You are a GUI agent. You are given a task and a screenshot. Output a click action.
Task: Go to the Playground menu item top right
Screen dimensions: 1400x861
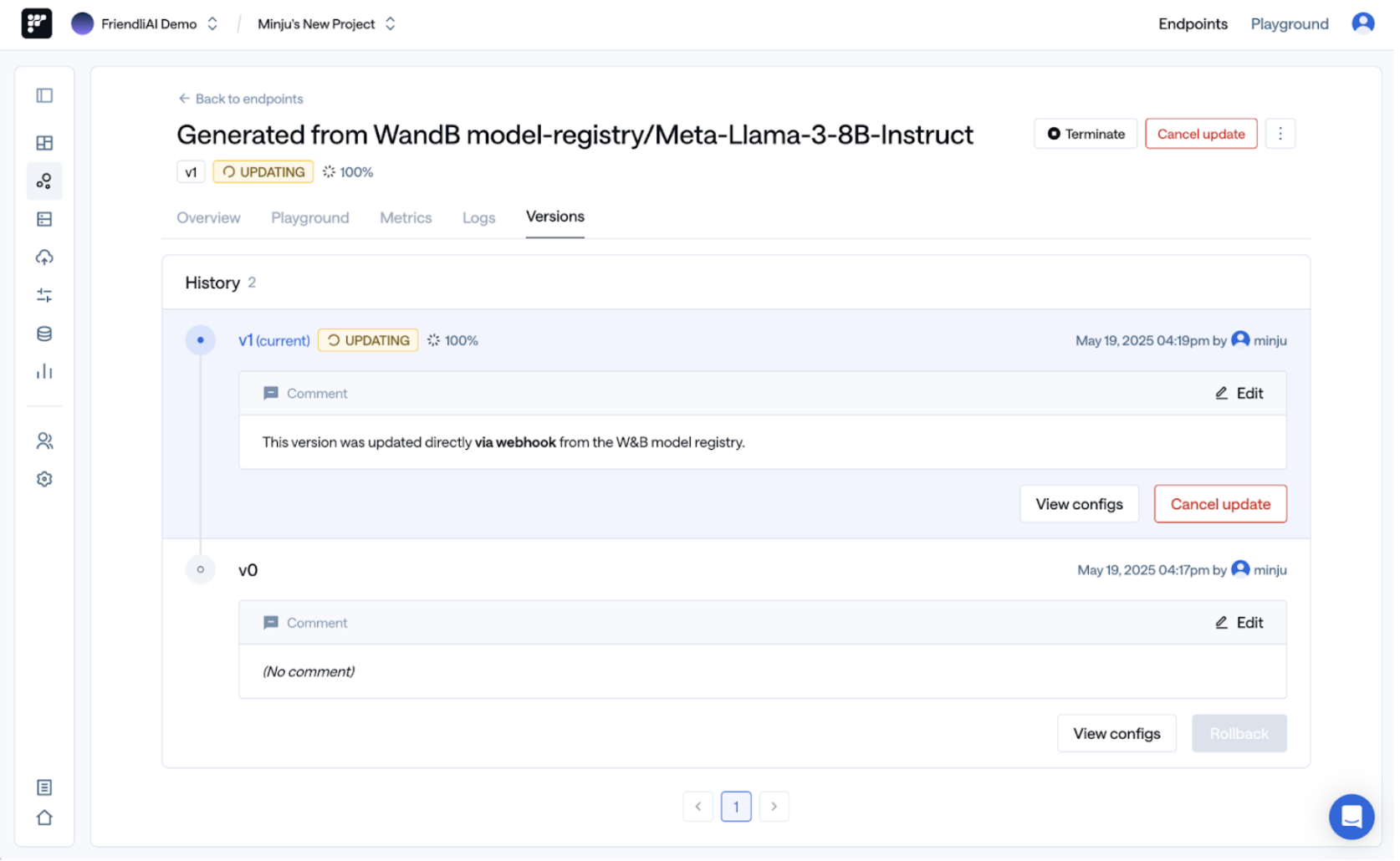tap(1289, 23)
